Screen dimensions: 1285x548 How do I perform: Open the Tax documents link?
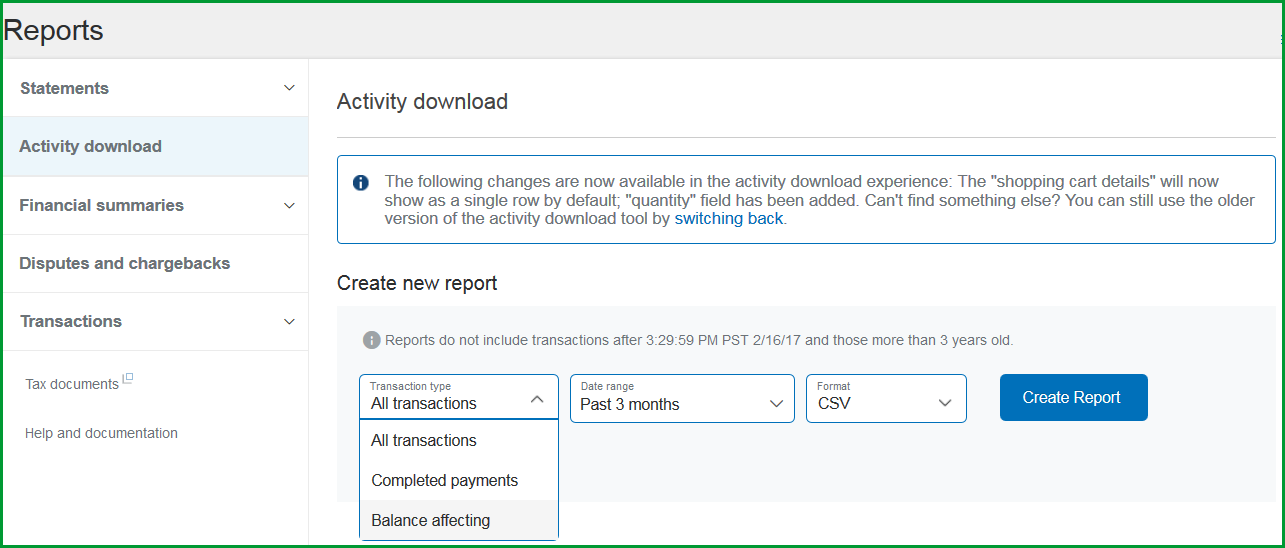(72, 384)
